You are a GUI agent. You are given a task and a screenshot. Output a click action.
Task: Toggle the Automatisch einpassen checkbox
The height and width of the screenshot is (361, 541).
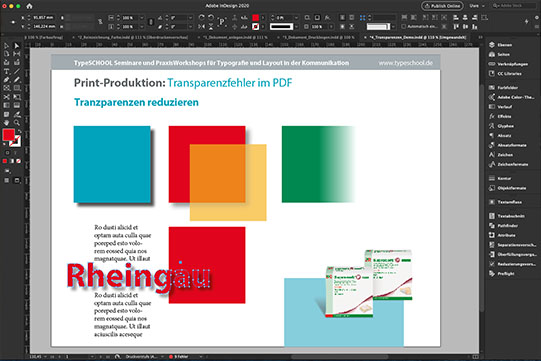coord(404,27)
